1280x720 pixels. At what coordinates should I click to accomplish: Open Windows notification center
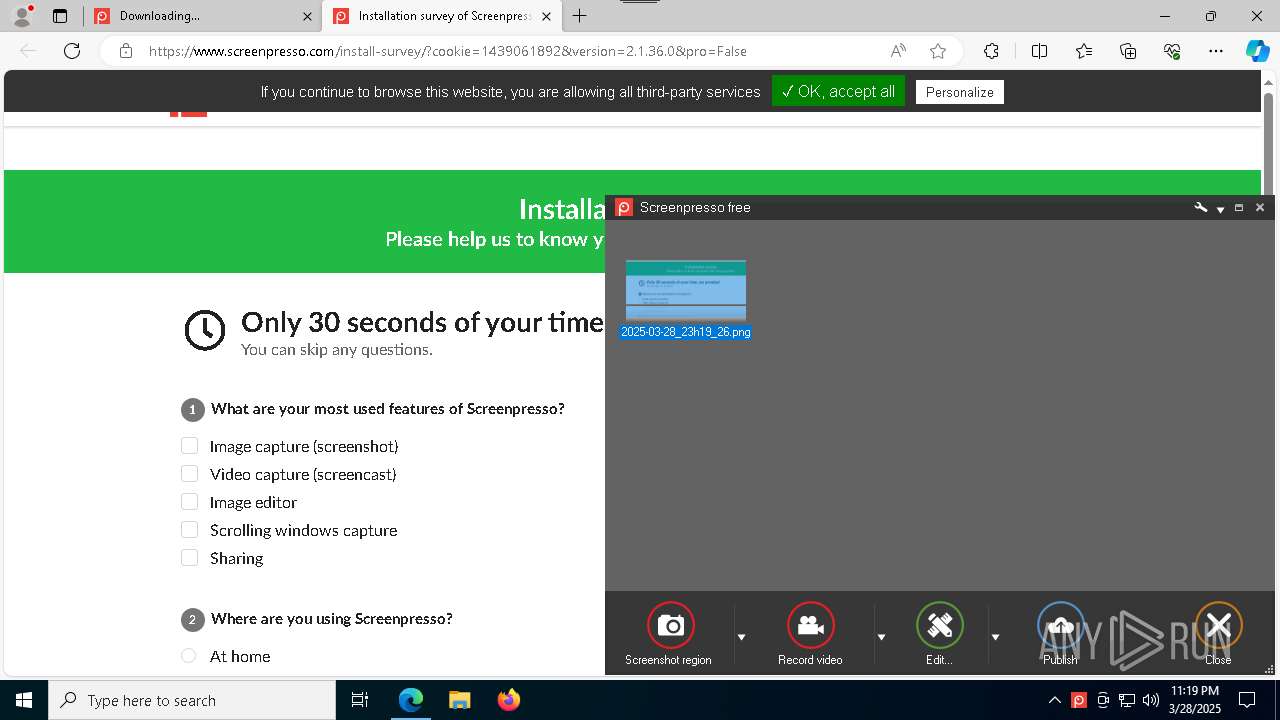tap(1248, 700)
